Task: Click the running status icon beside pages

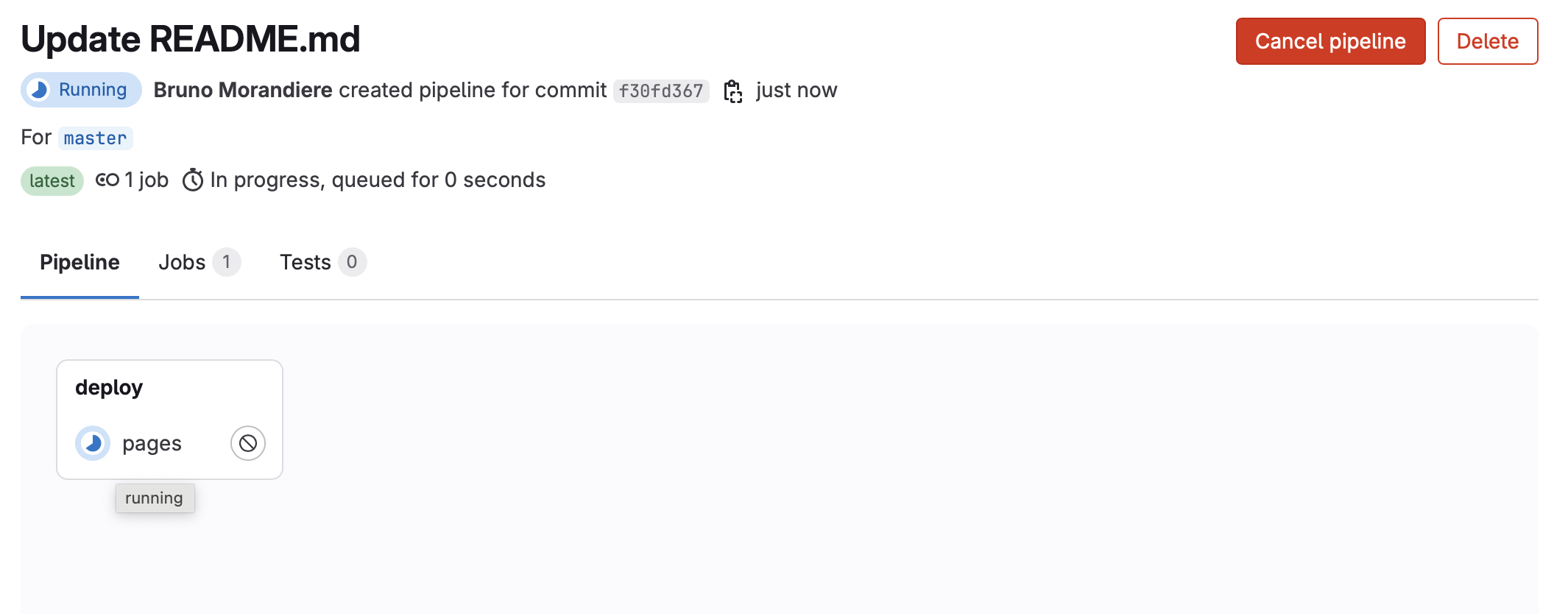Action: point(93,443)
